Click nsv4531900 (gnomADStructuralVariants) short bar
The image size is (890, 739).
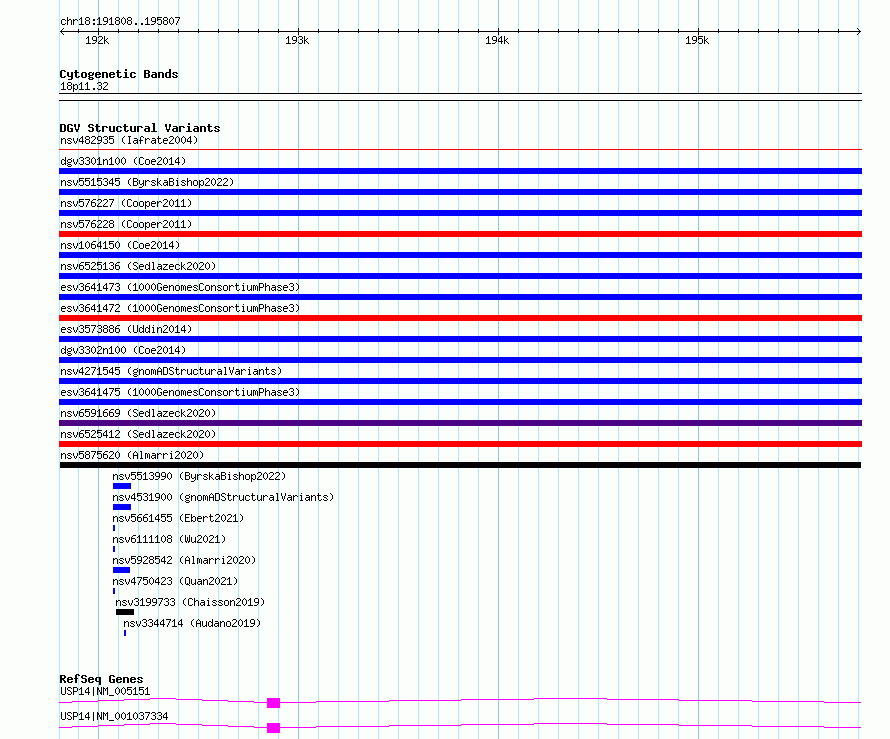[x=122, y=507]
